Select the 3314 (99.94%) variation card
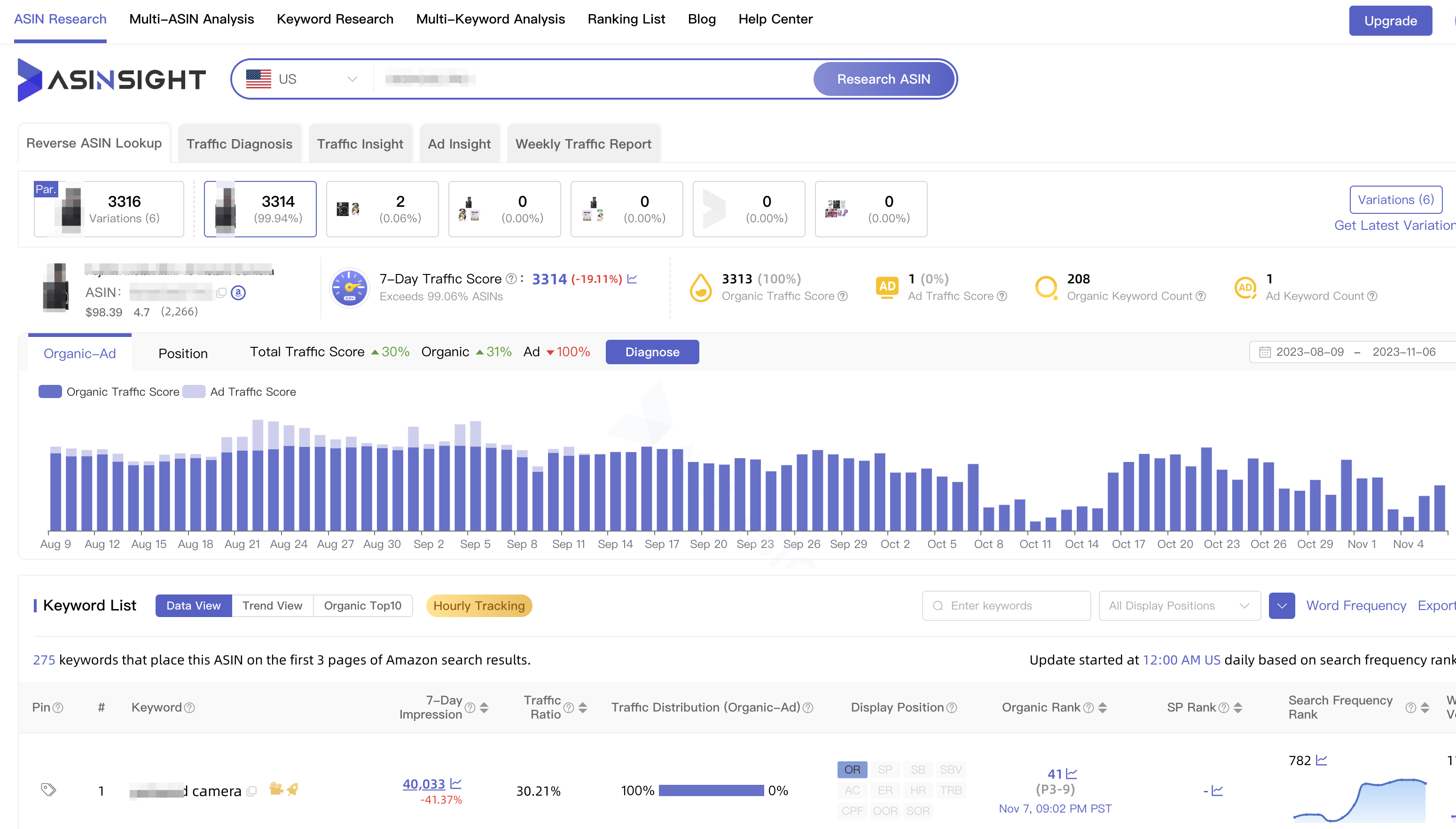1456x829 pixels. [x=260, y=209]
